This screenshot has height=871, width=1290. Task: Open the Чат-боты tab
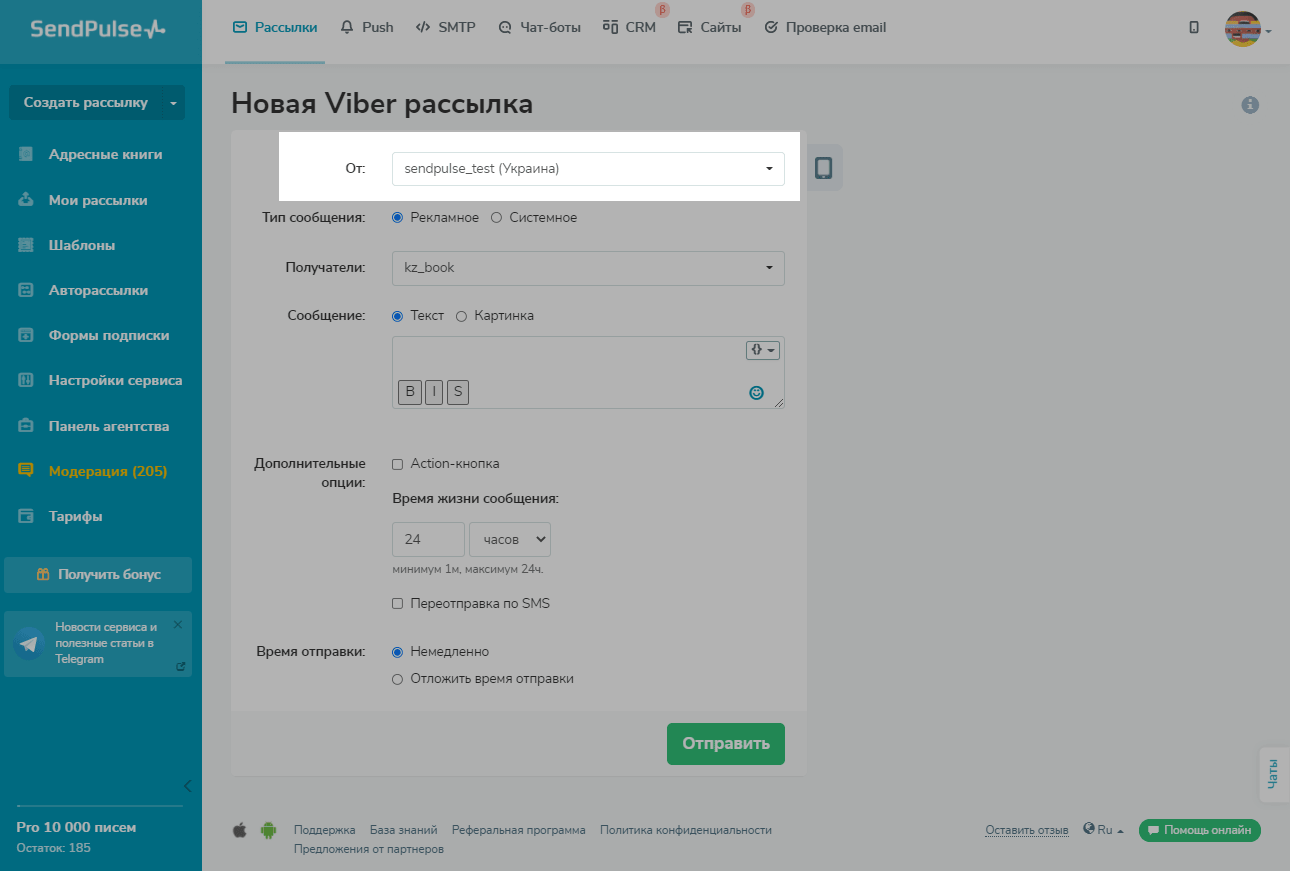click(539, 28)
